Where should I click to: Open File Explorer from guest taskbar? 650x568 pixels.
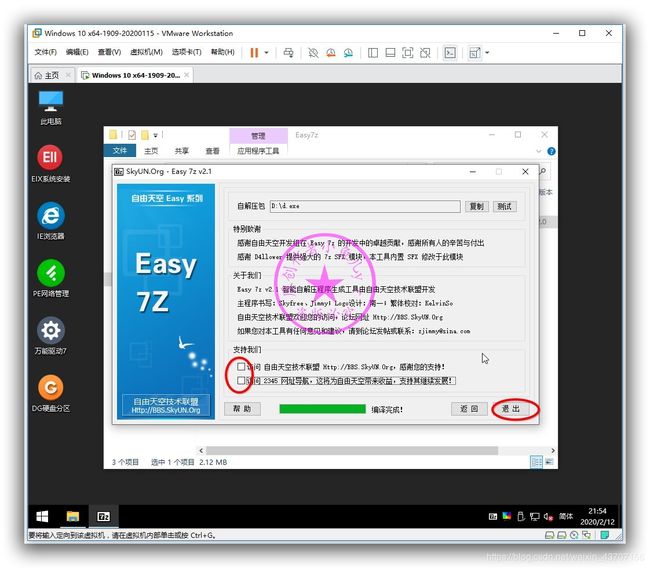pyautogui.click(x=73, y=516)
